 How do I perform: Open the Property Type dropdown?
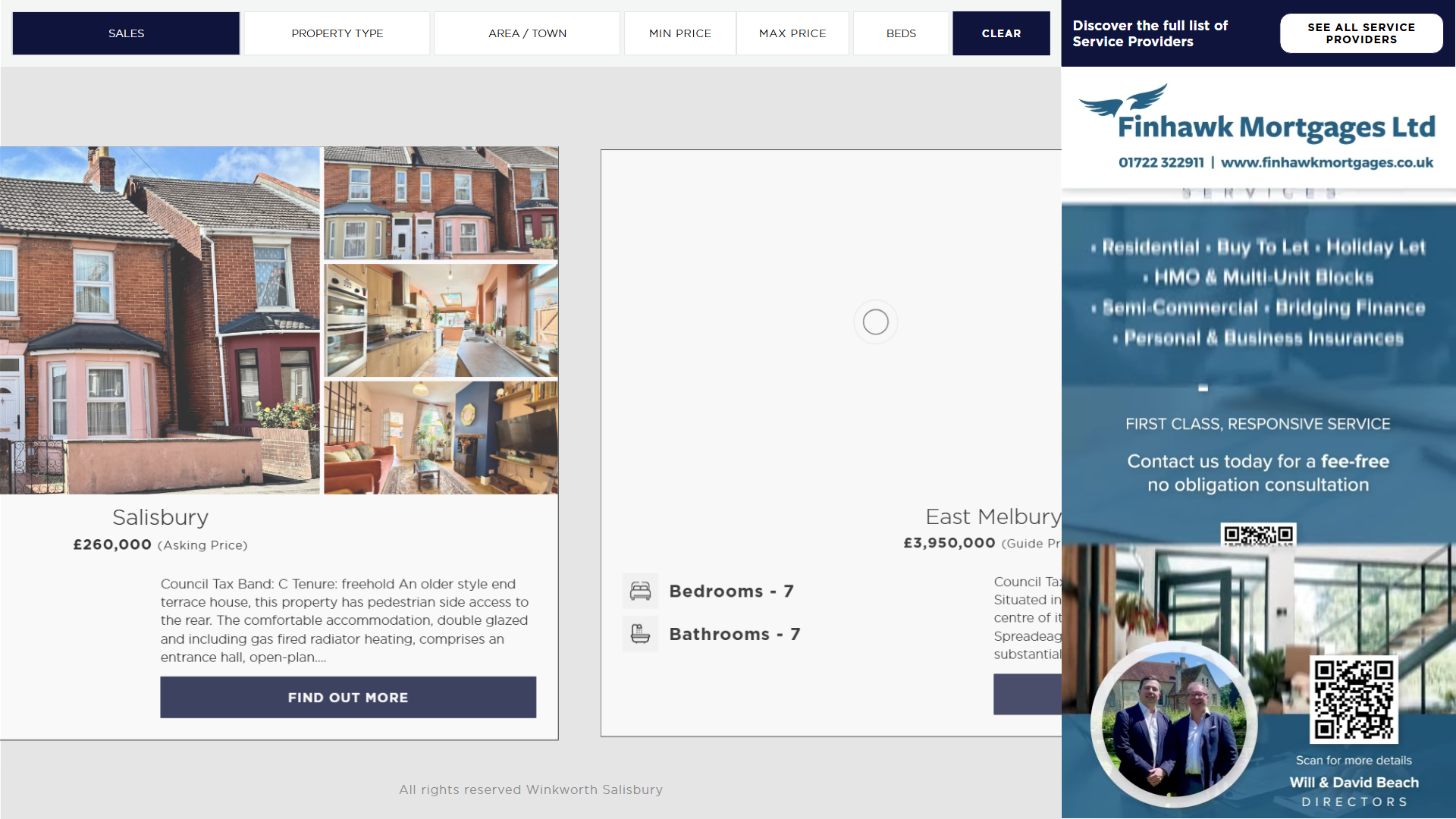[337, 33]
